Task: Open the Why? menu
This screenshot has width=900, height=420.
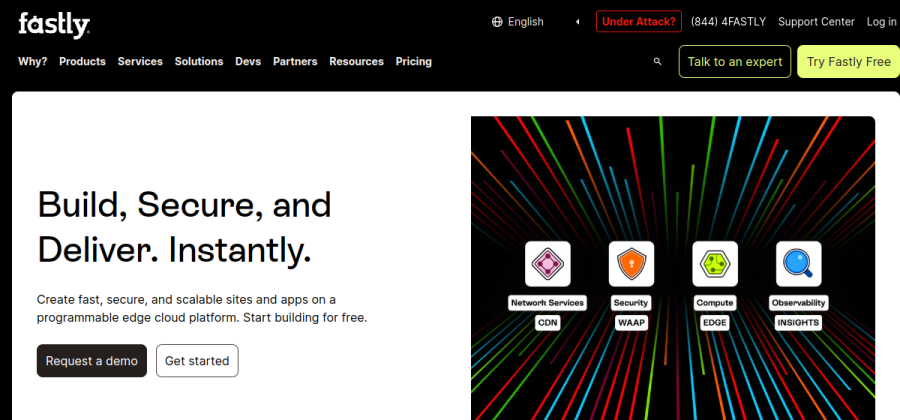Action: tap(33, 61)
